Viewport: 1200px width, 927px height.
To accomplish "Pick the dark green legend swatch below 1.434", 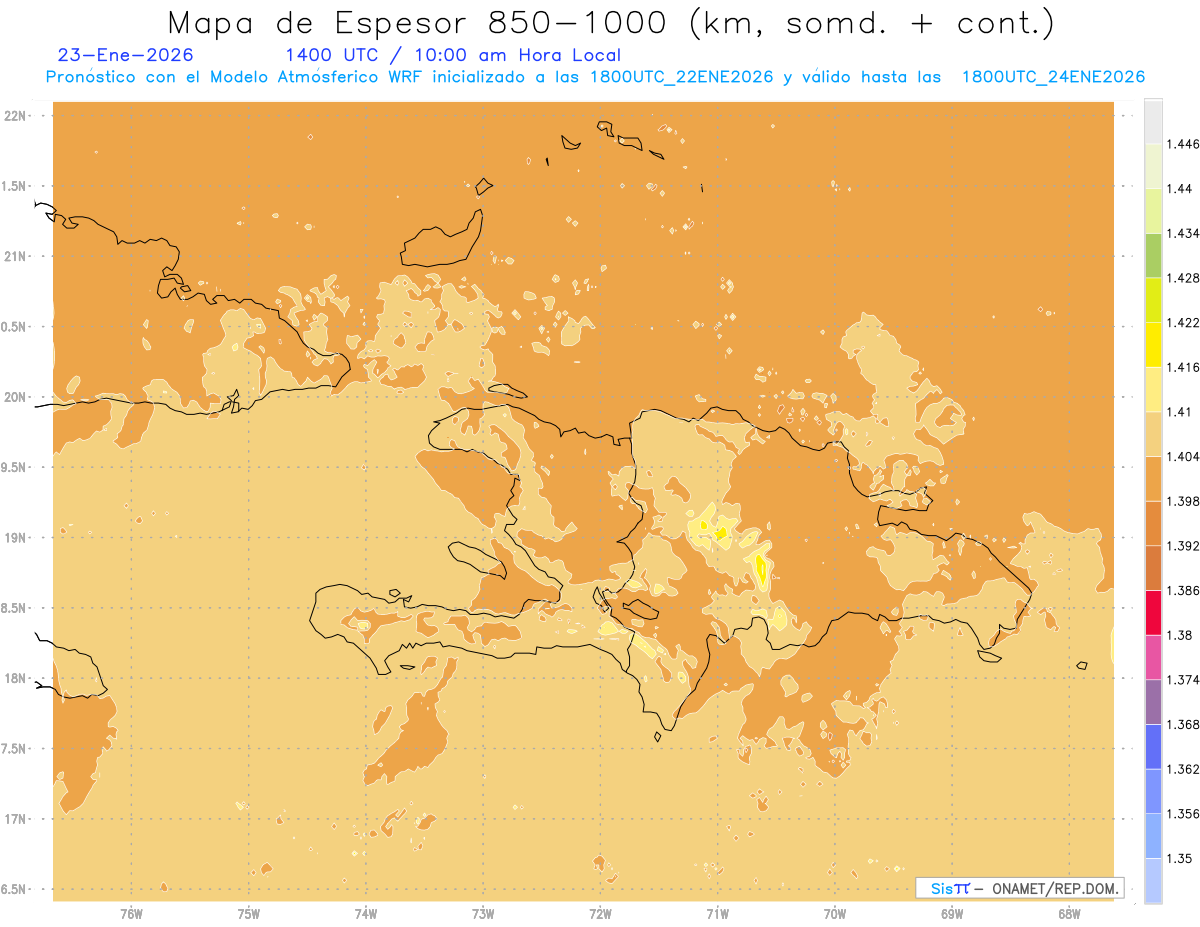I will tap(1153, 255).
